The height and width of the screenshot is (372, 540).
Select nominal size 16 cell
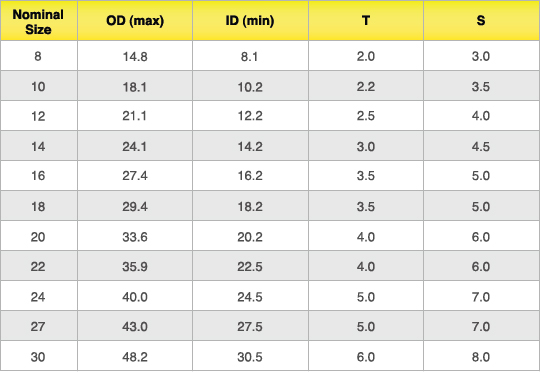click(39, 176)
